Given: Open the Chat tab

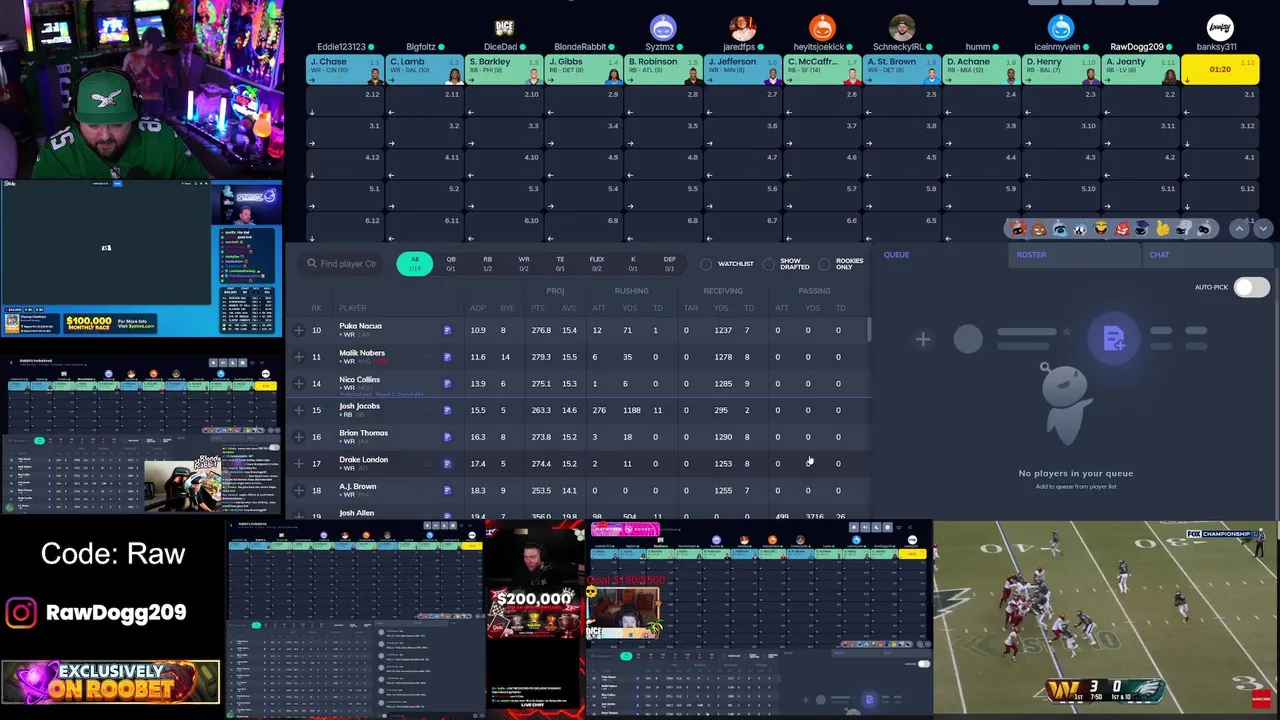Looking at the screenshot, I should click(x=1159, y=255).
